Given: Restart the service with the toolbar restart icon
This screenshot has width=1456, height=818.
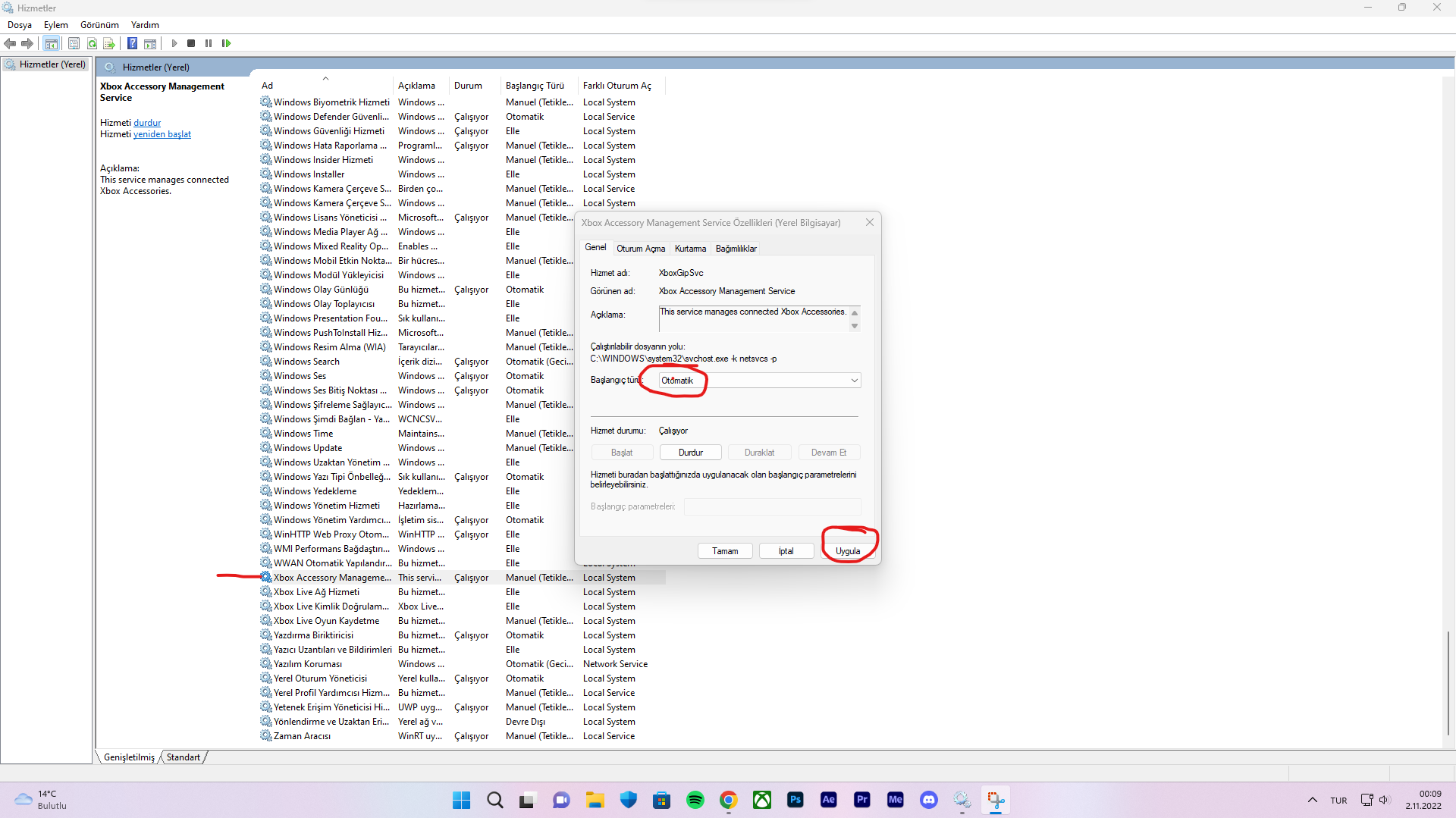Looking at the screenshot, I should (226, 43).
